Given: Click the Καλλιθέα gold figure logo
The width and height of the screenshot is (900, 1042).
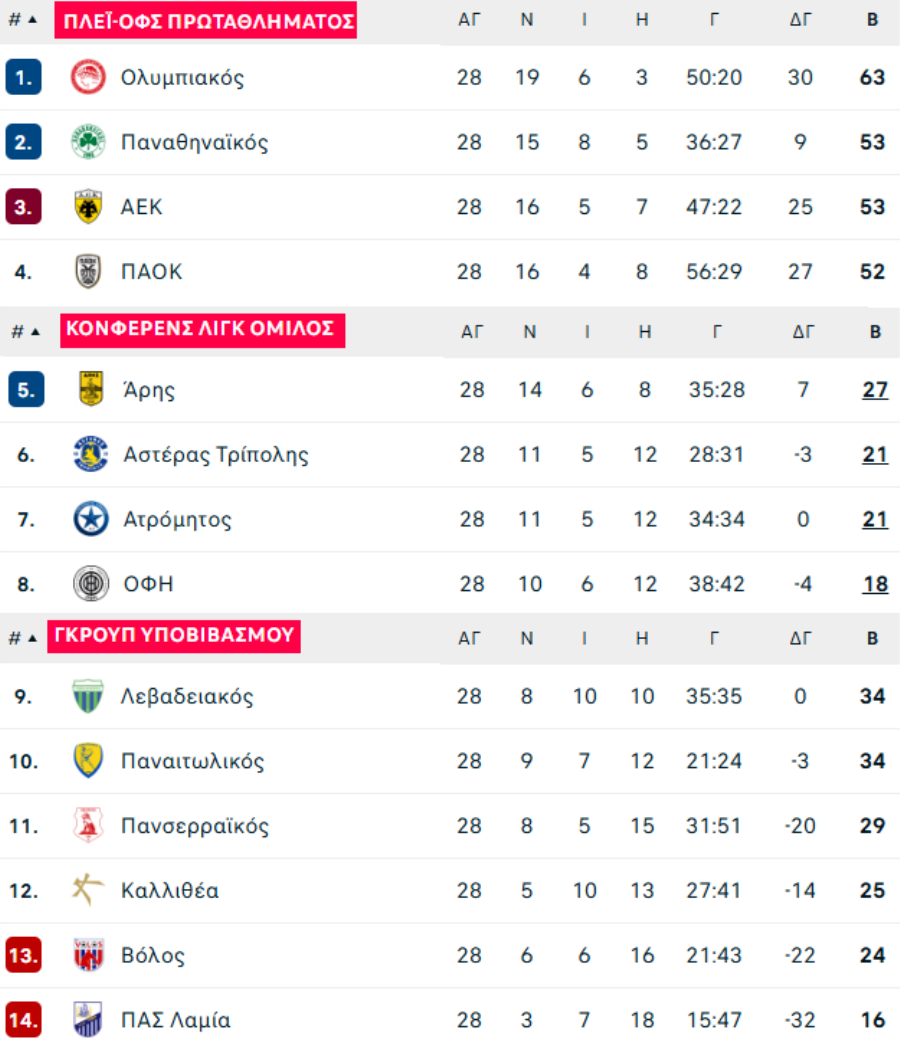Looking at the screenshot, I should click(88, 890).
